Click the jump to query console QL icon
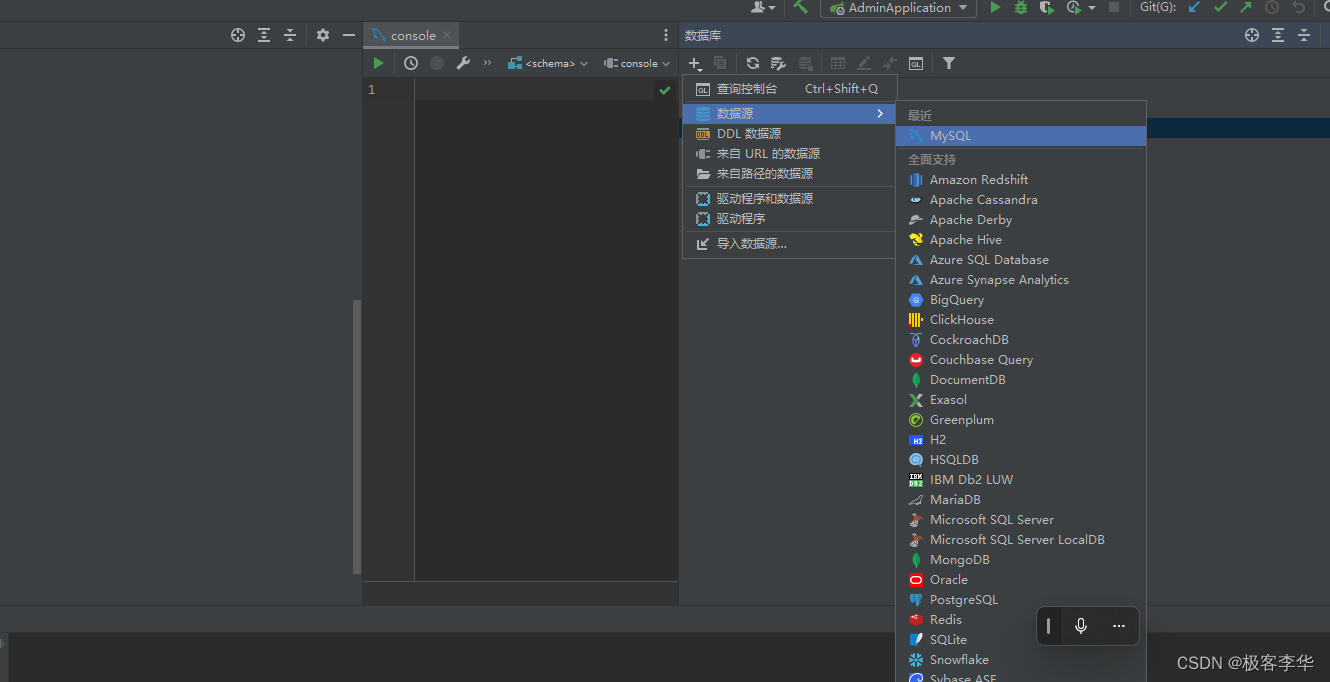Screen dimensions: 1330x682 (916, 63)
